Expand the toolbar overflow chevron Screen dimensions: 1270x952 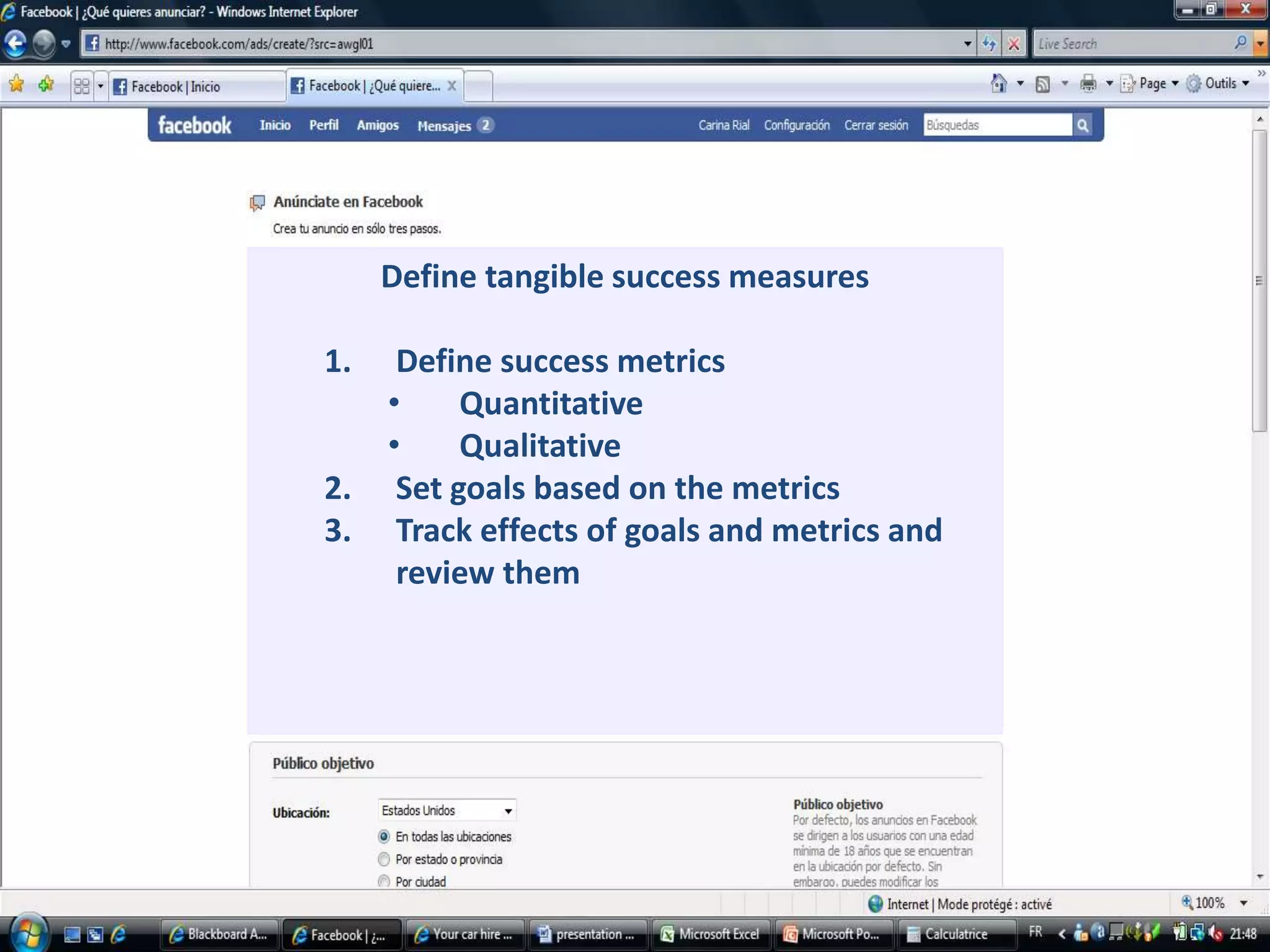click(x=1261, y=73)
